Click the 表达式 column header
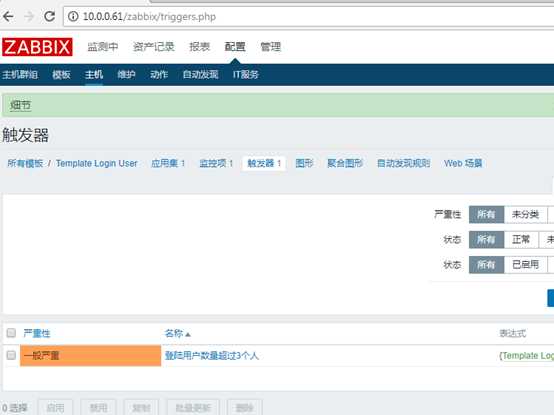 coord(513,333)
